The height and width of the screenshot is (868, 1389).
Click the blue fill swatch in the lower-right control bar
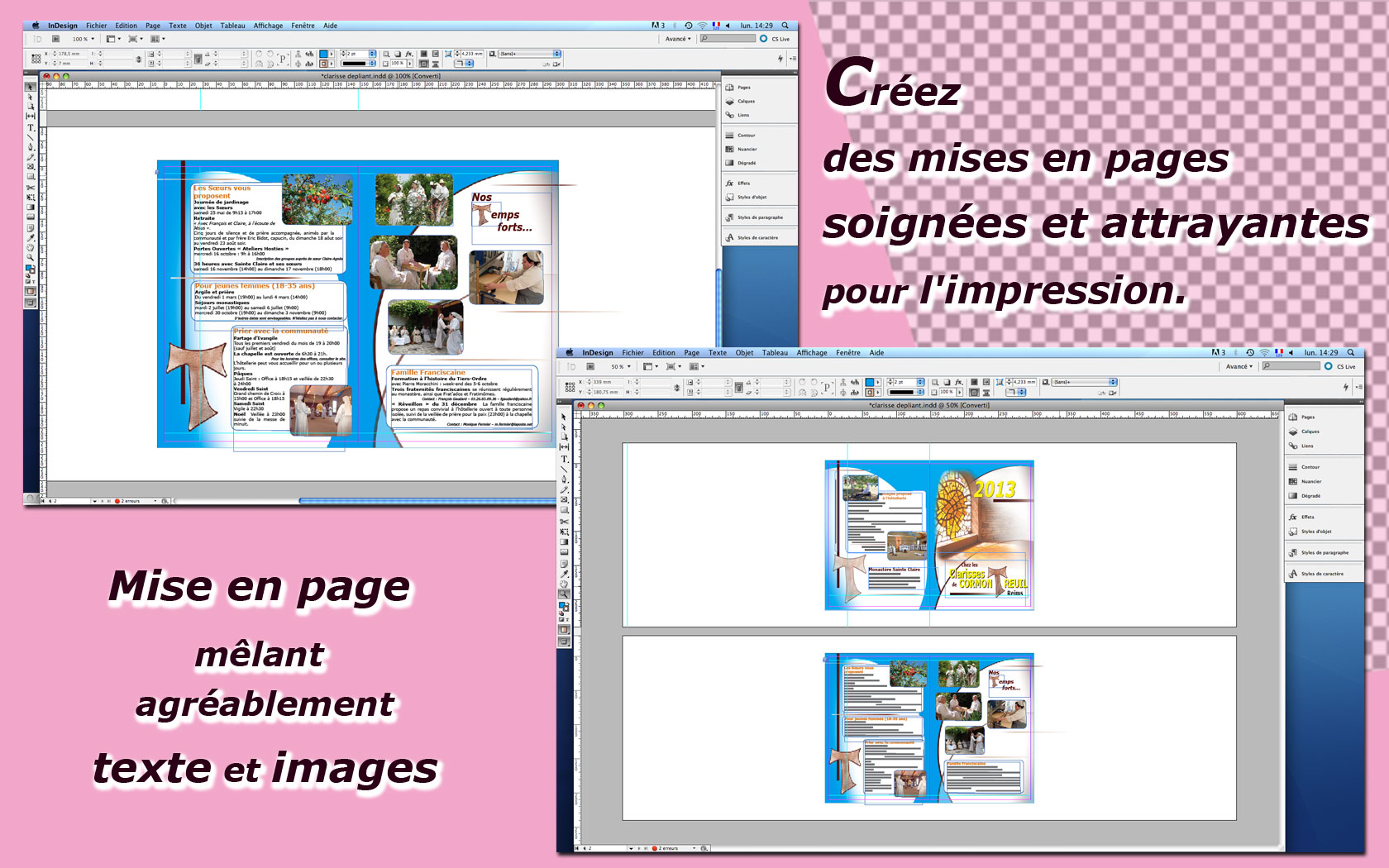(x=870, y=382)
